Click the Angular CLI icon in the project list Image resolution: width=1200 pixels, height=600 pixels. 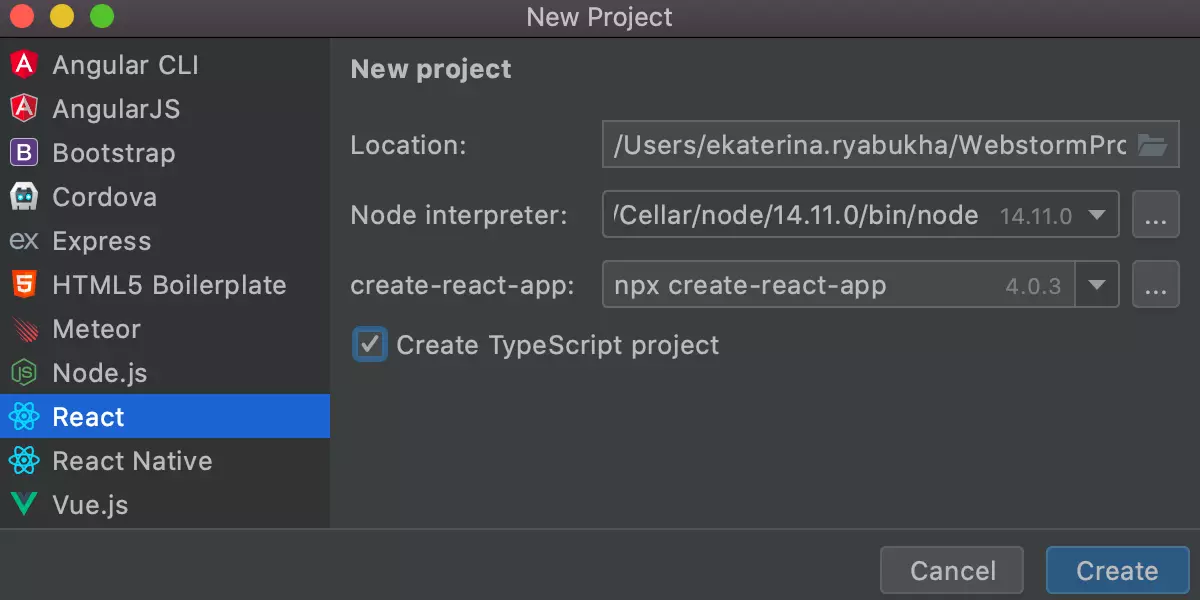24,65
